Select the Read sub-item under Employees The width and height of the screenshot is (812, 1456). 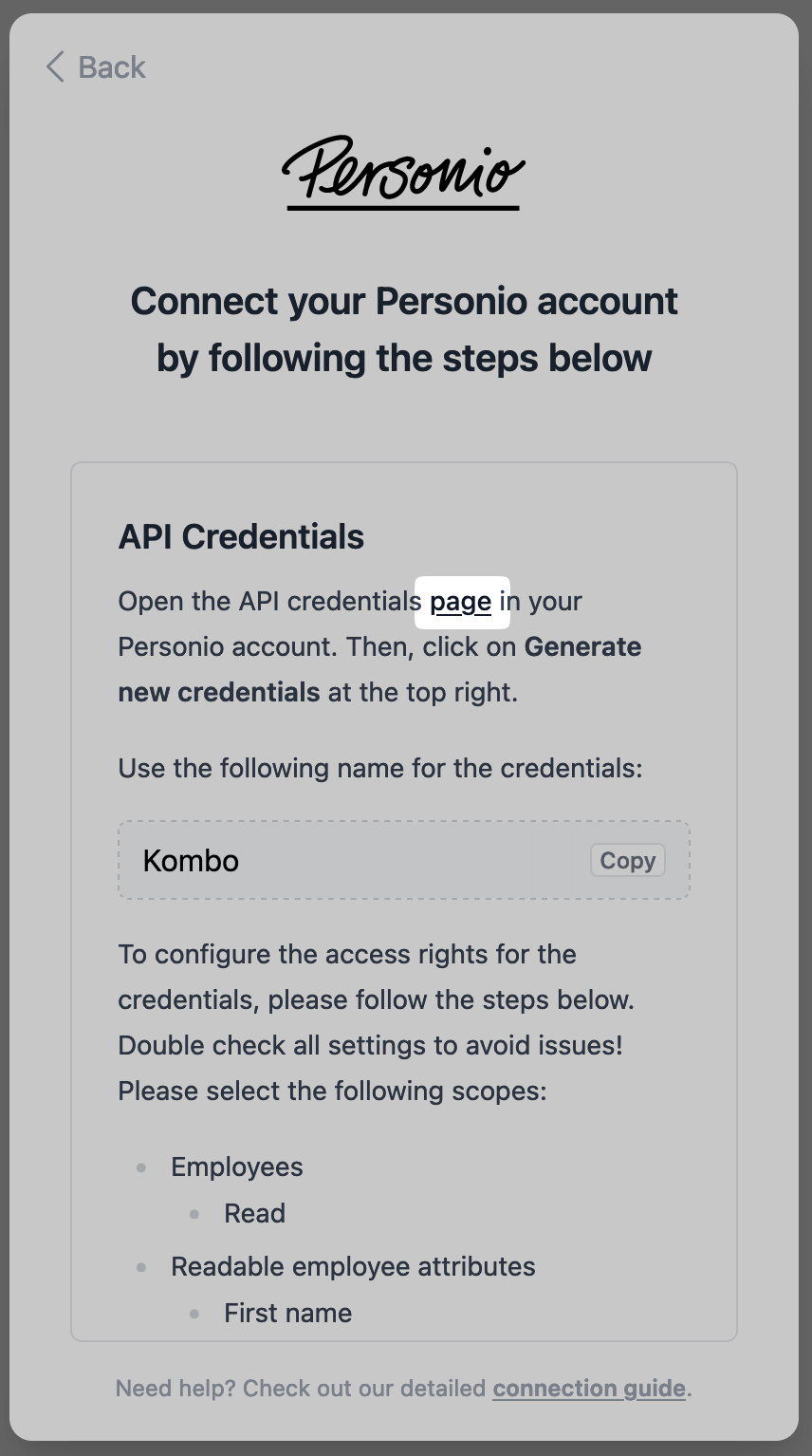coord(254,1213)
